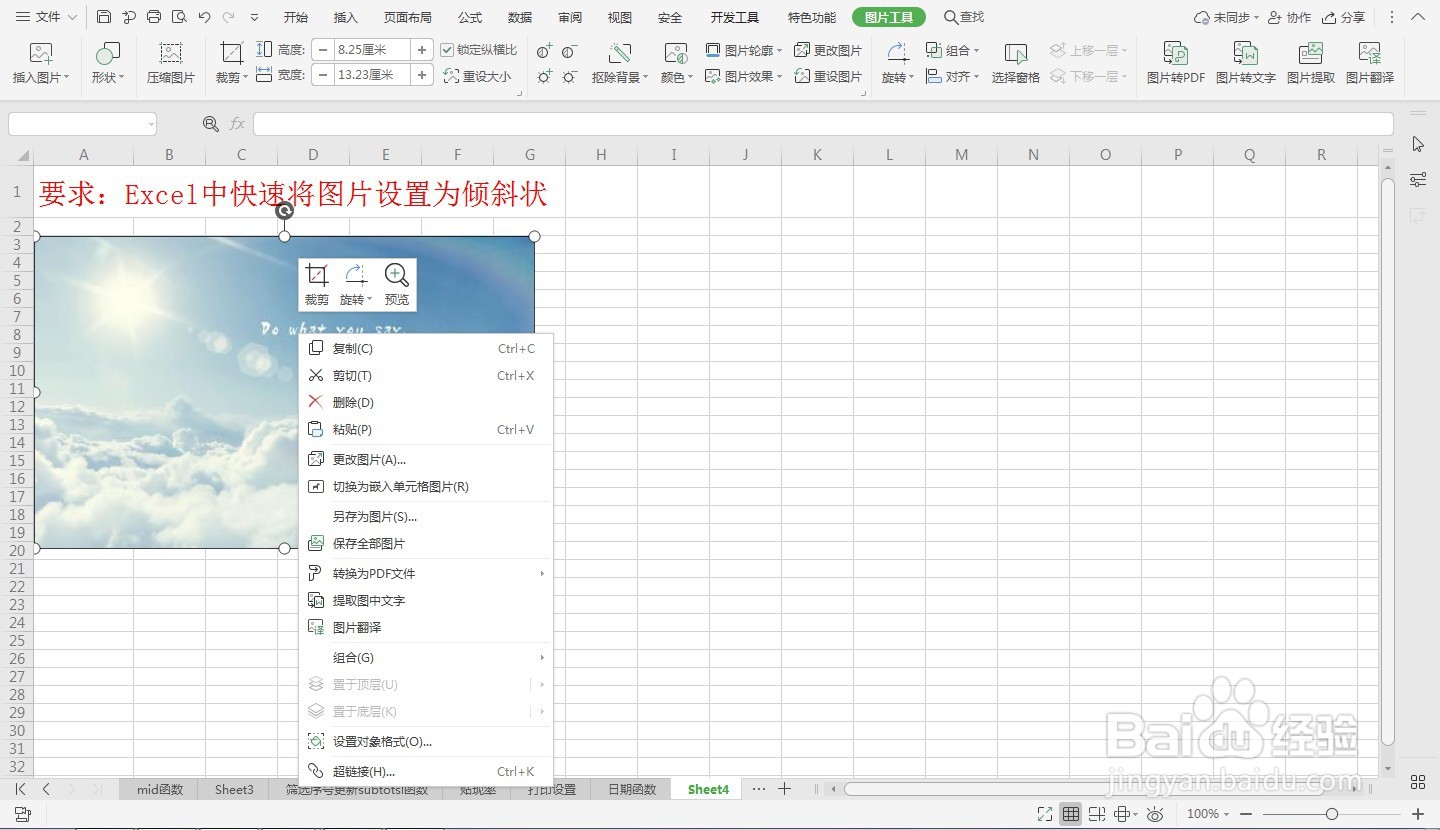Increase picture contrast icon
This screenshot has height=830, width=1440.
(544, 51)
